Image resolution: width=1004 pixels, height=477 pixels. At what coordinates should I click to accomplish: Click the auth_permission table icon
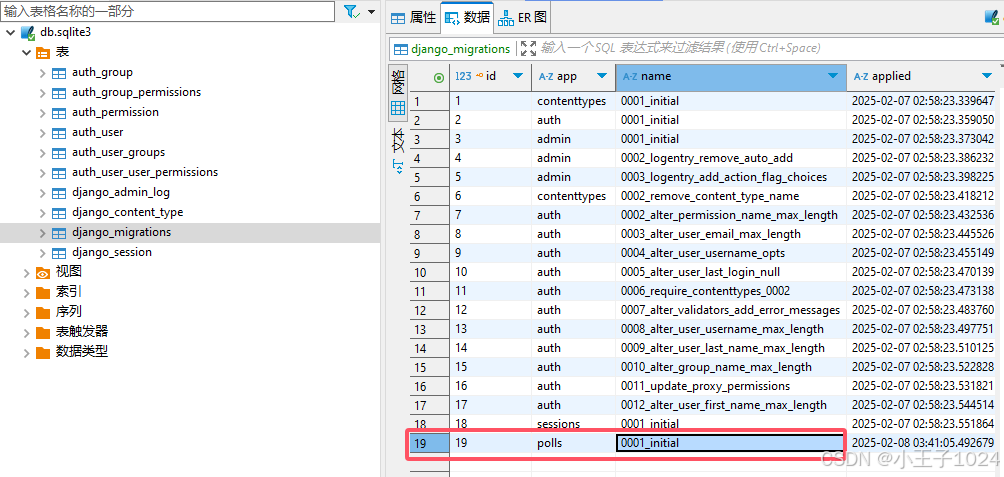click(59, 113)
